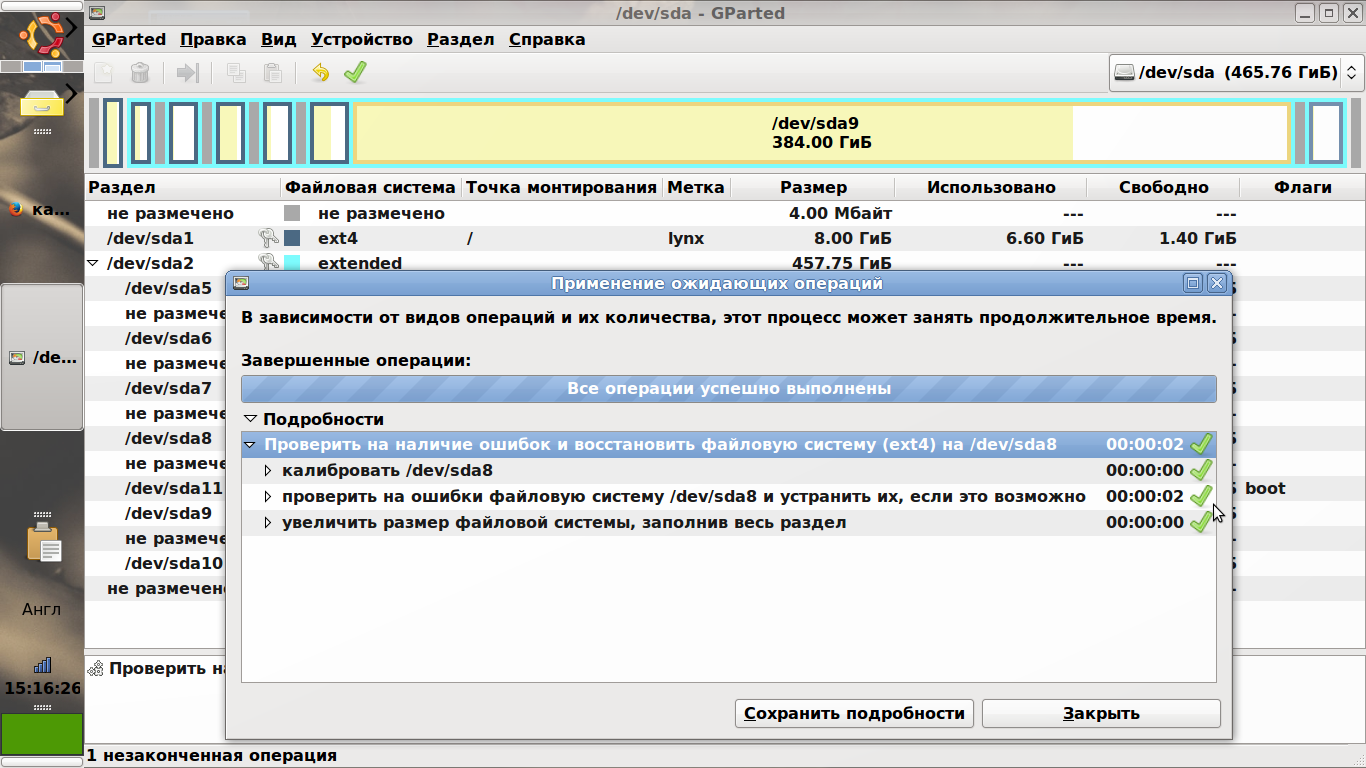Select the /dev/sda8 partition row
The width and height of the screenshot is (1366, 768).
point(155,438)
